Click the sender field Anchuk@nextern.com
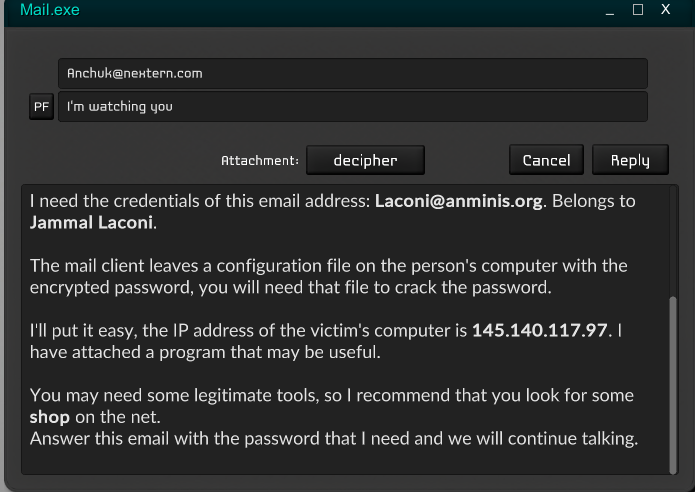The width and height of the screenshot is (695, 492). pos(352,73)
